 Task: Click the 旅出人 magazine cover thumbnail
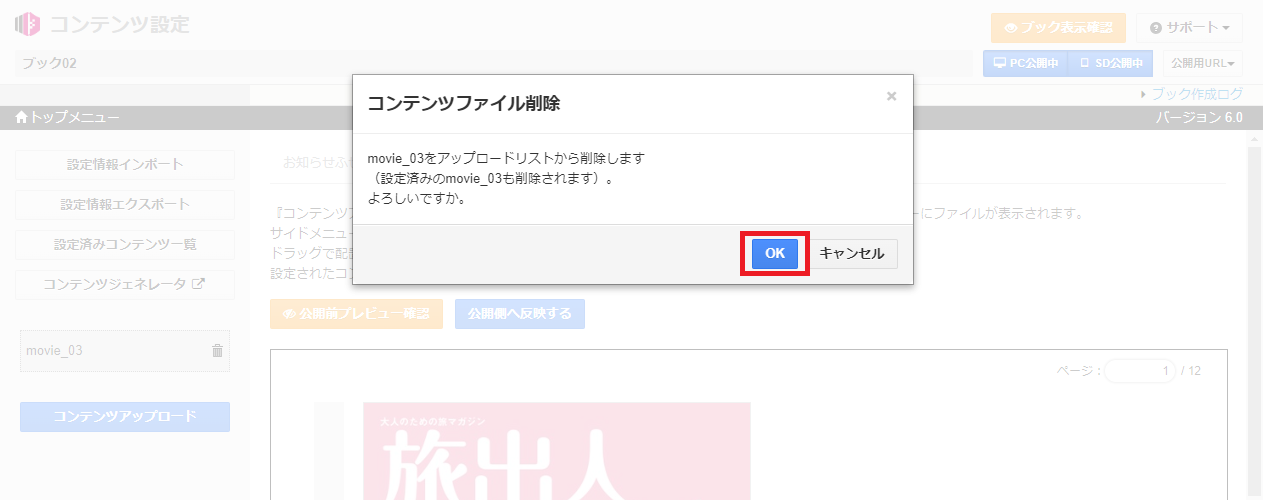click(556, 451)
